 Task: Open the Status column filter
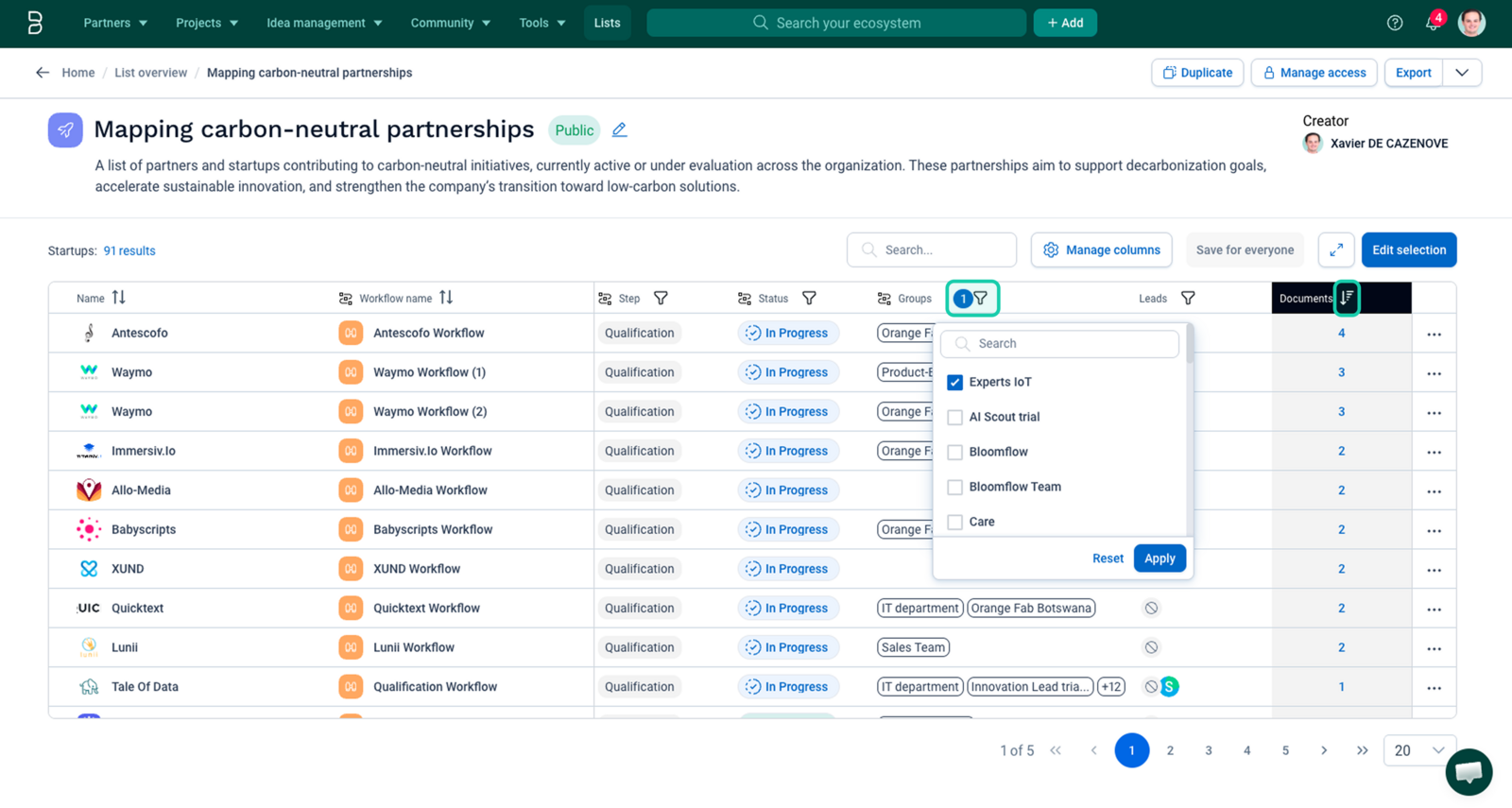click(809, 299)
